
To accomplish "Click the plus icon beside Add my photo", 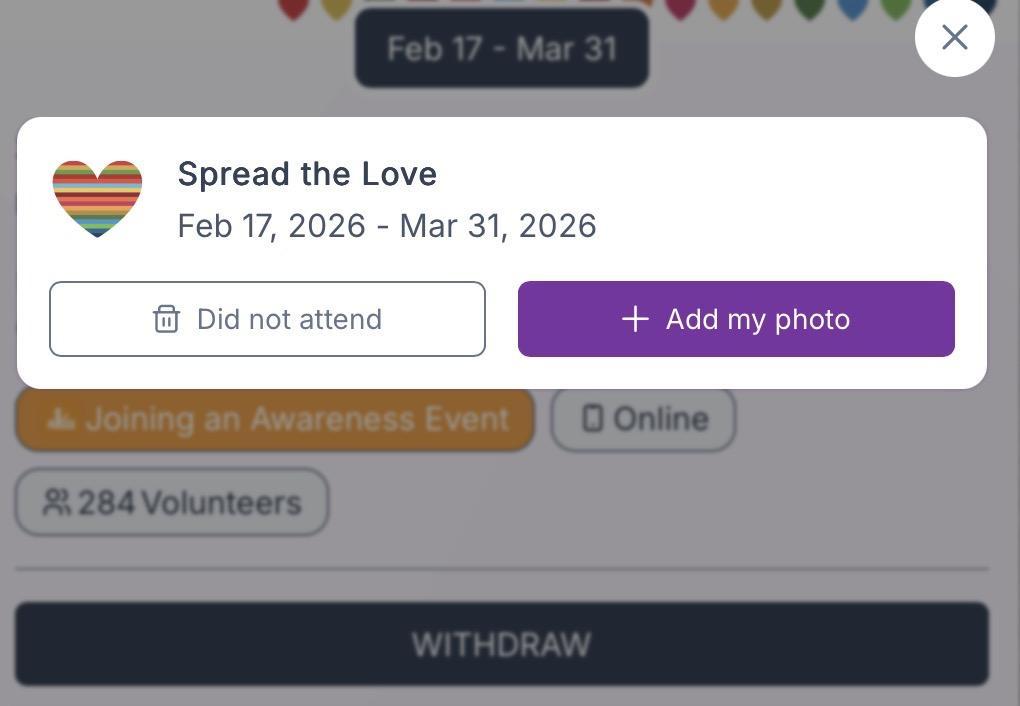I will (x=635, y=319).
